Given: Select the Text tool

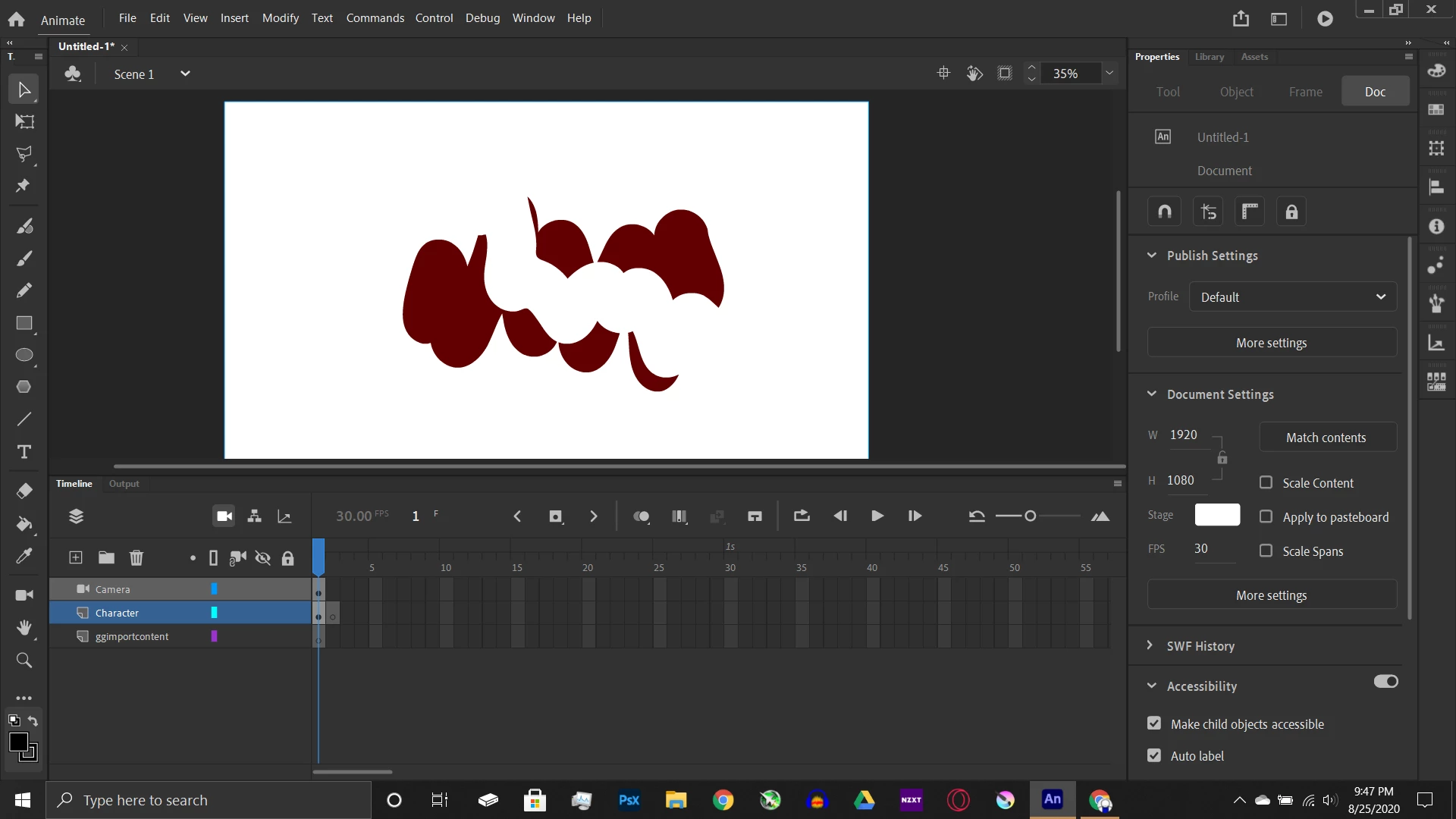Looking at the screenshot, I should coord(24,452).
